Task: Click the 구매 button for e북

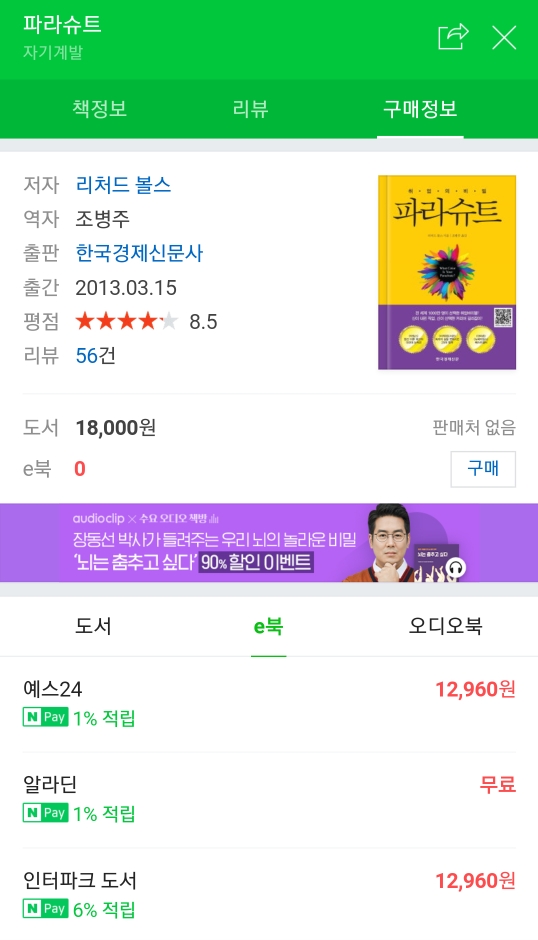Action: pyautogui.click(x=483, y=469)
